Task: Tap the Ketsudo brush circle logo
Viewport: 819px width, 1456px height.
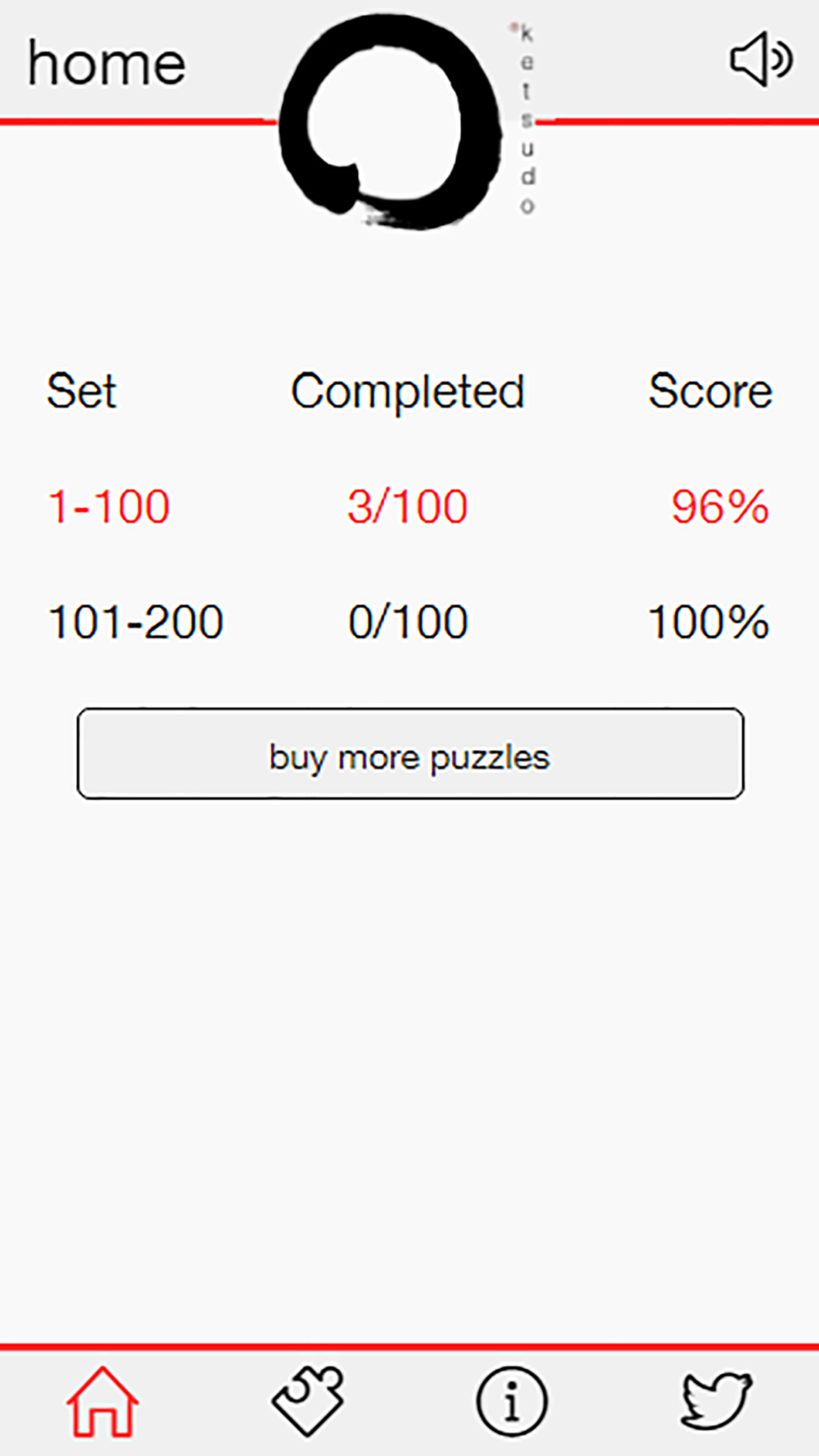Action: 391,123
